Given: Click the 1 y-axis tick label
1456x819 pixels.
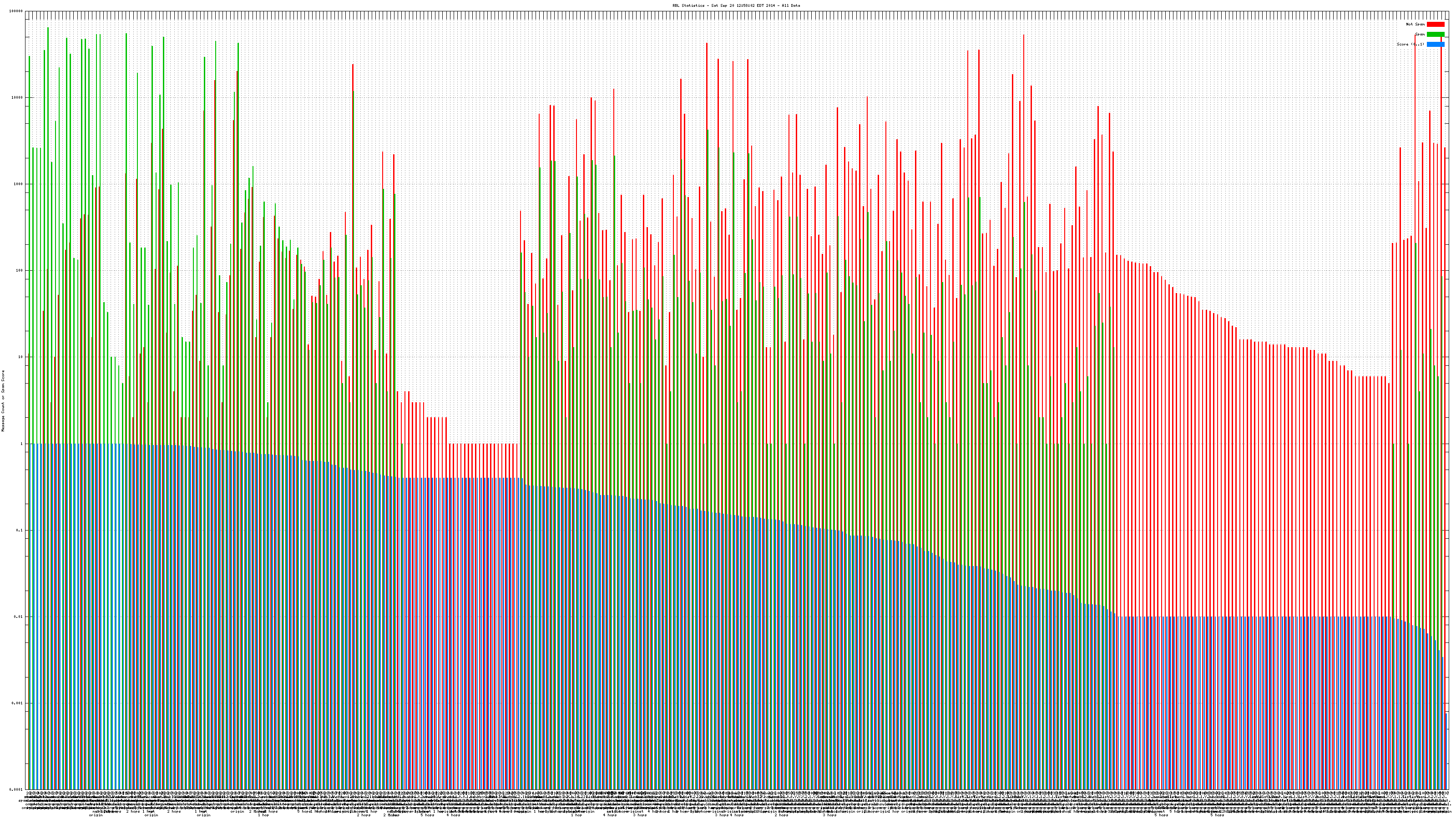Looking at the screenshot, I should tap(22, 444).
